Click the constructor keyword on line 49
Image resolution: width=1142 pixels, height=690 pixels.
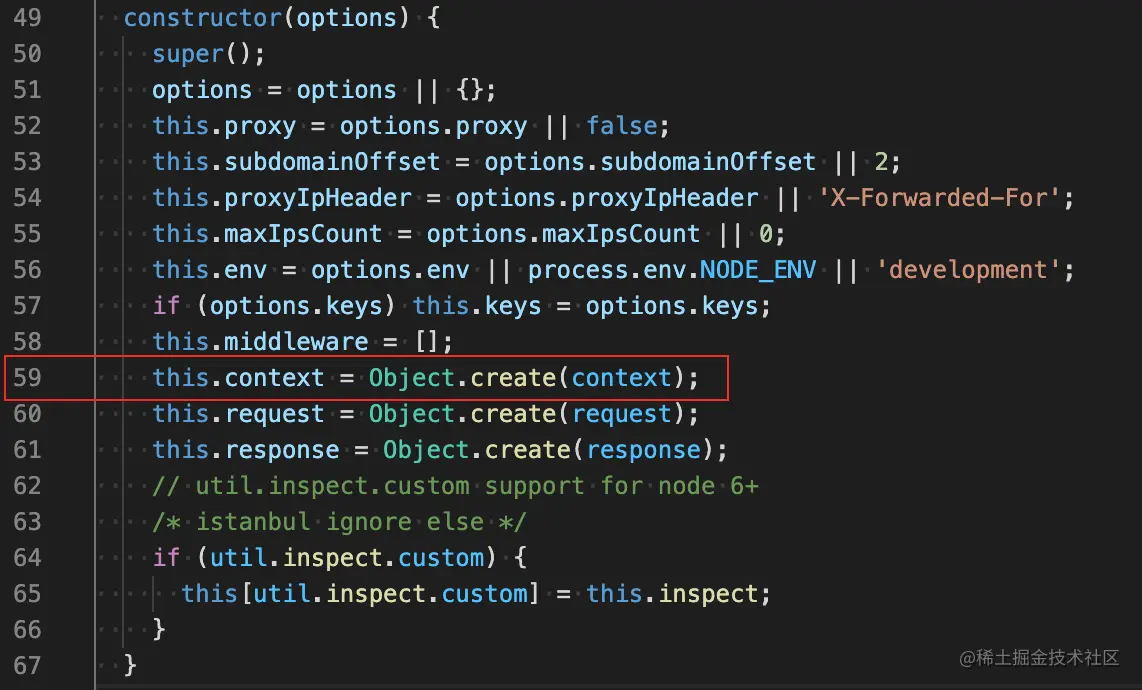[202, 17]
